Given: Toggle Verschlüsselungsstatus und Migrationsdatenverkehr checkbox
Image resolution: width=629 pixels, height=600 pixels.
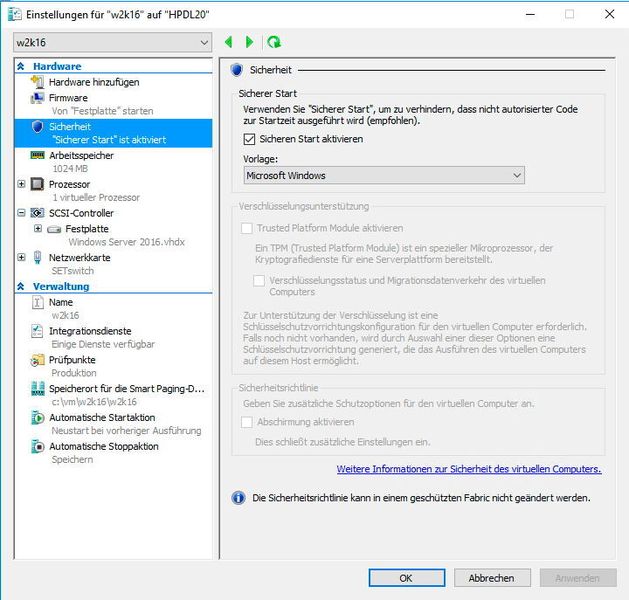Looking at the screenshot, I should pyautogui.click(x=259, y=280).
